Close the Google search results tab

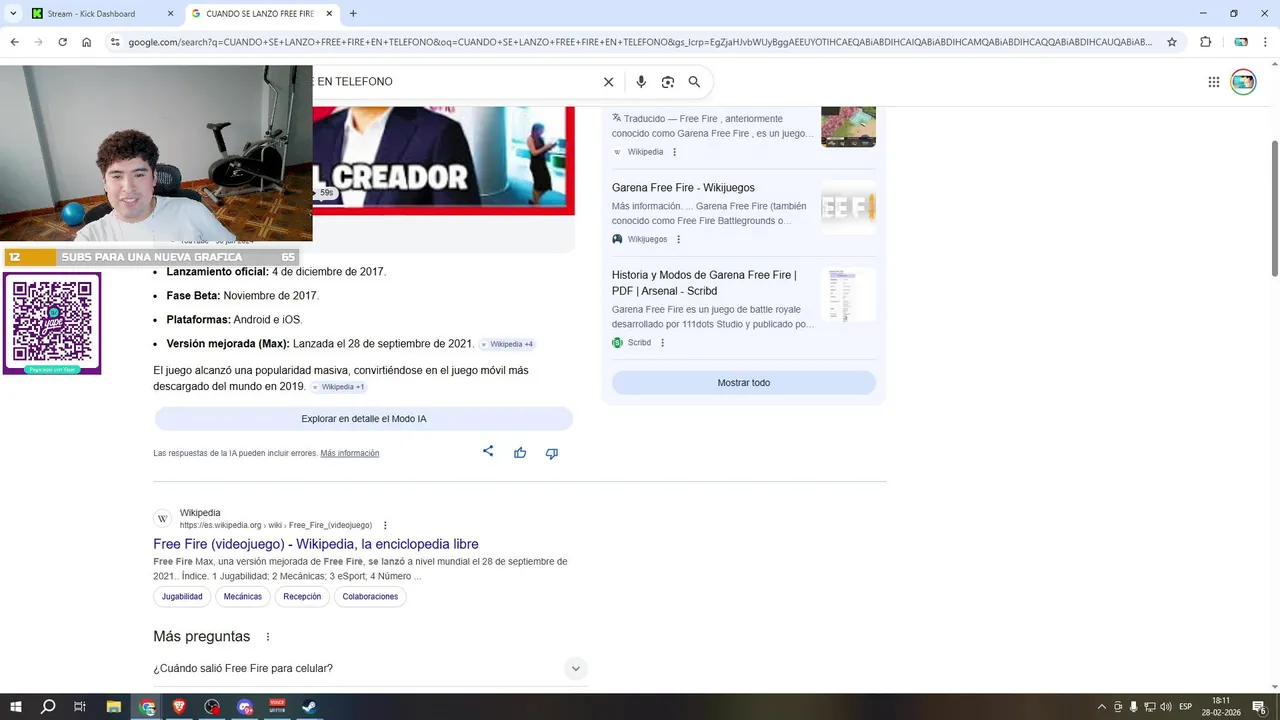pyautogui.click(x=329, y=14)
